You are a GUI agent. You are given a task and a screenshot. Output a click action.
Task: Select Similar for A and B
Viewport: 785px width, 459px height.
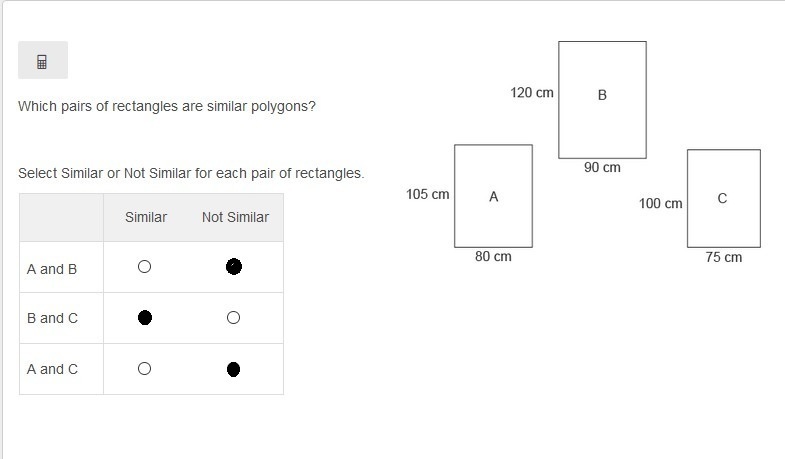coord(144,267)
